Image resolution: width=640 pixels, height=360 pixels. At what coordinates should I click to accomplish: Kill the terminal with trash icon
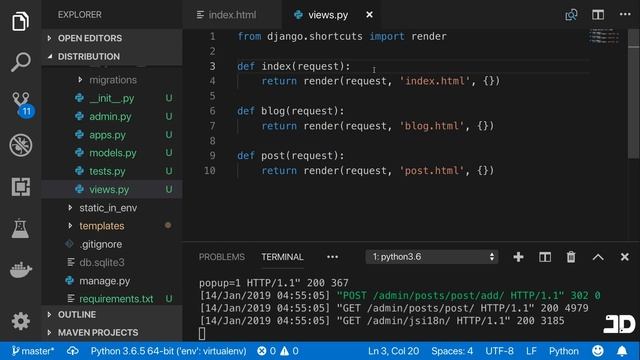571,257
